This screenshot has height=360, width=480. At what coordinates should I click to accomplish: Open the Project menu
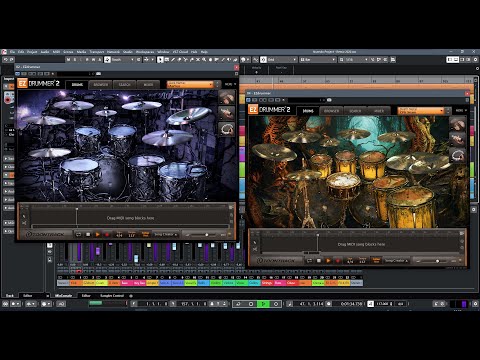coord(32,52)
